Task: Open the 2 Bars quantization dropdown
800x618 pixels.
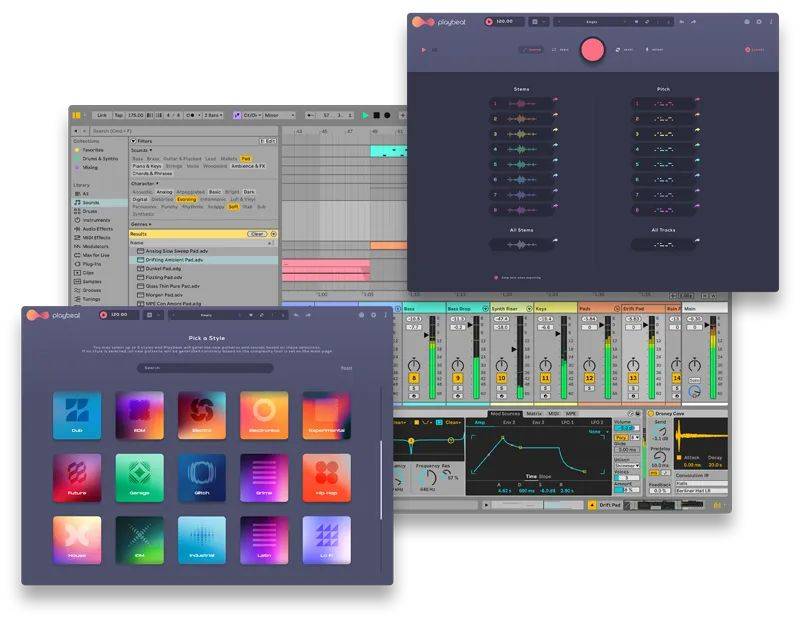Action: (x=214, y=115)
